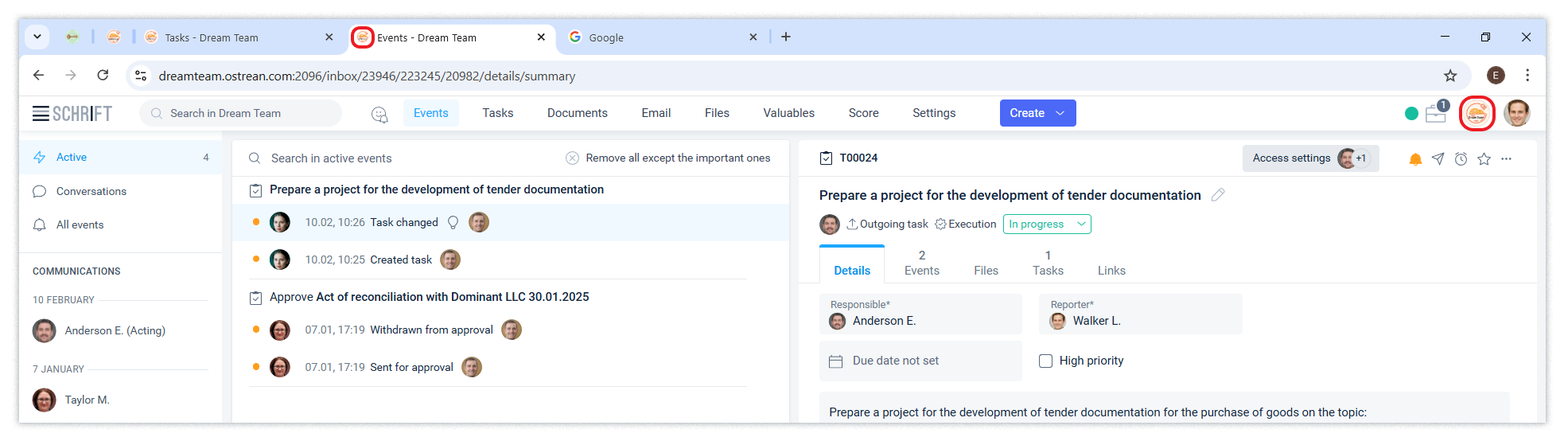Open the Create button dropdown arrow
Screen dimensions: 1568x445
(1060, 113)
